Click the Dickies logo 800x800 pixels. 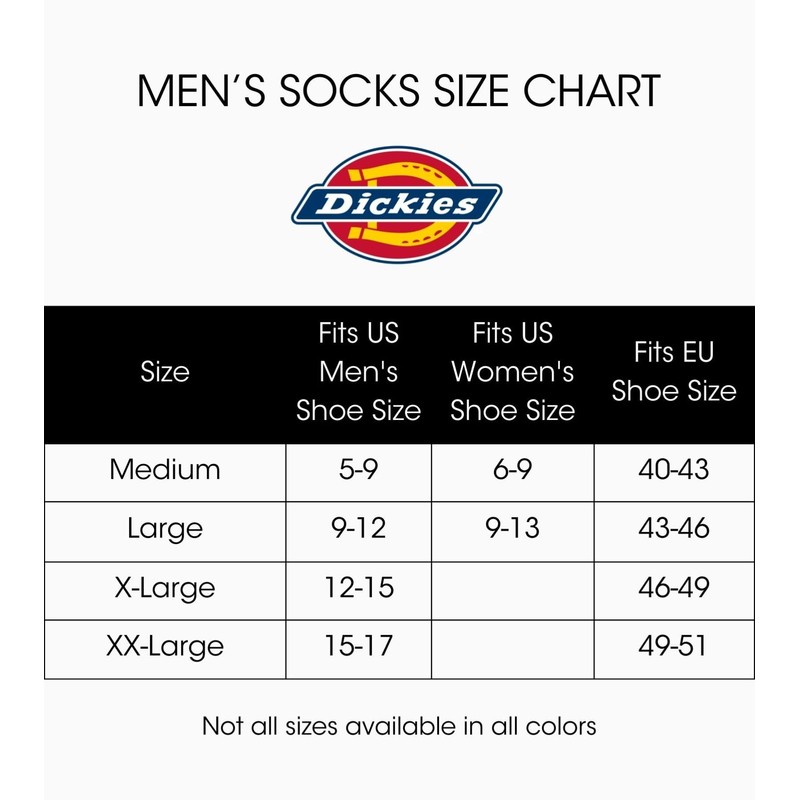click(397, 205)
